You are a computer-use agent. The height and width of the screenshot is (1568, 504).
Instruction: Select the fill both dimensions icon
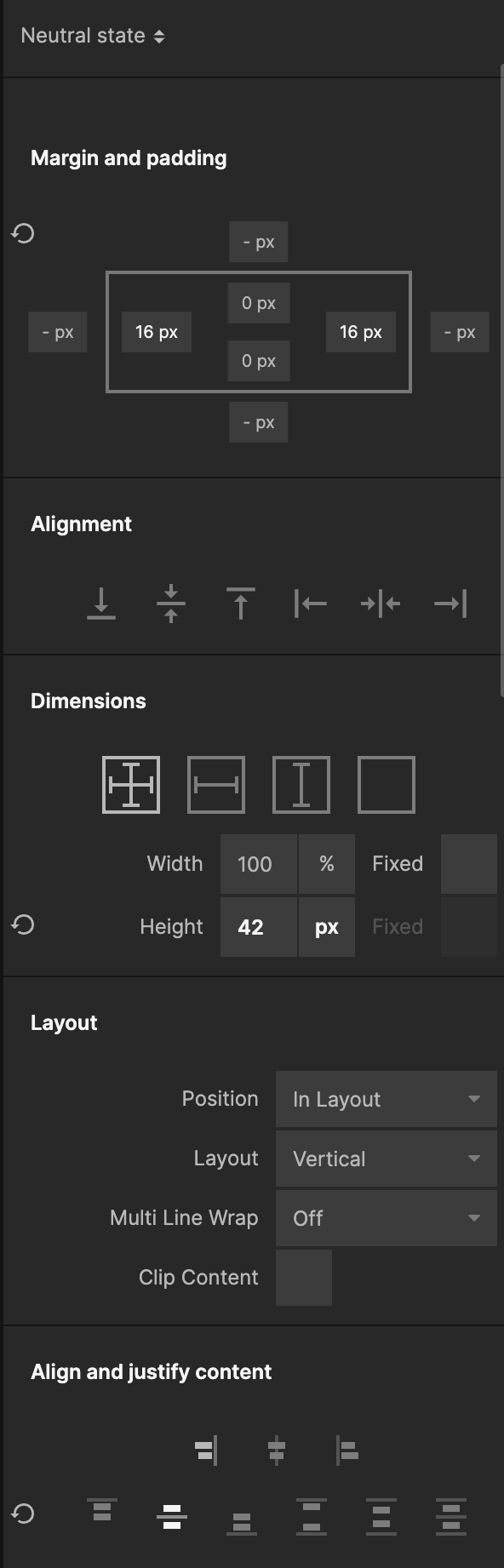click(x=131, y=785)
